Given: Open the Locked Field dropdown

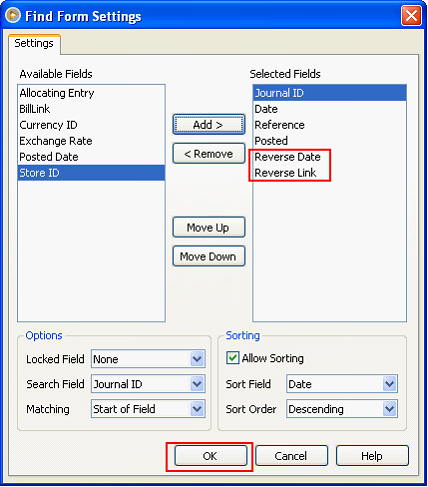Looking at the screenshot, I should point(197,359).
